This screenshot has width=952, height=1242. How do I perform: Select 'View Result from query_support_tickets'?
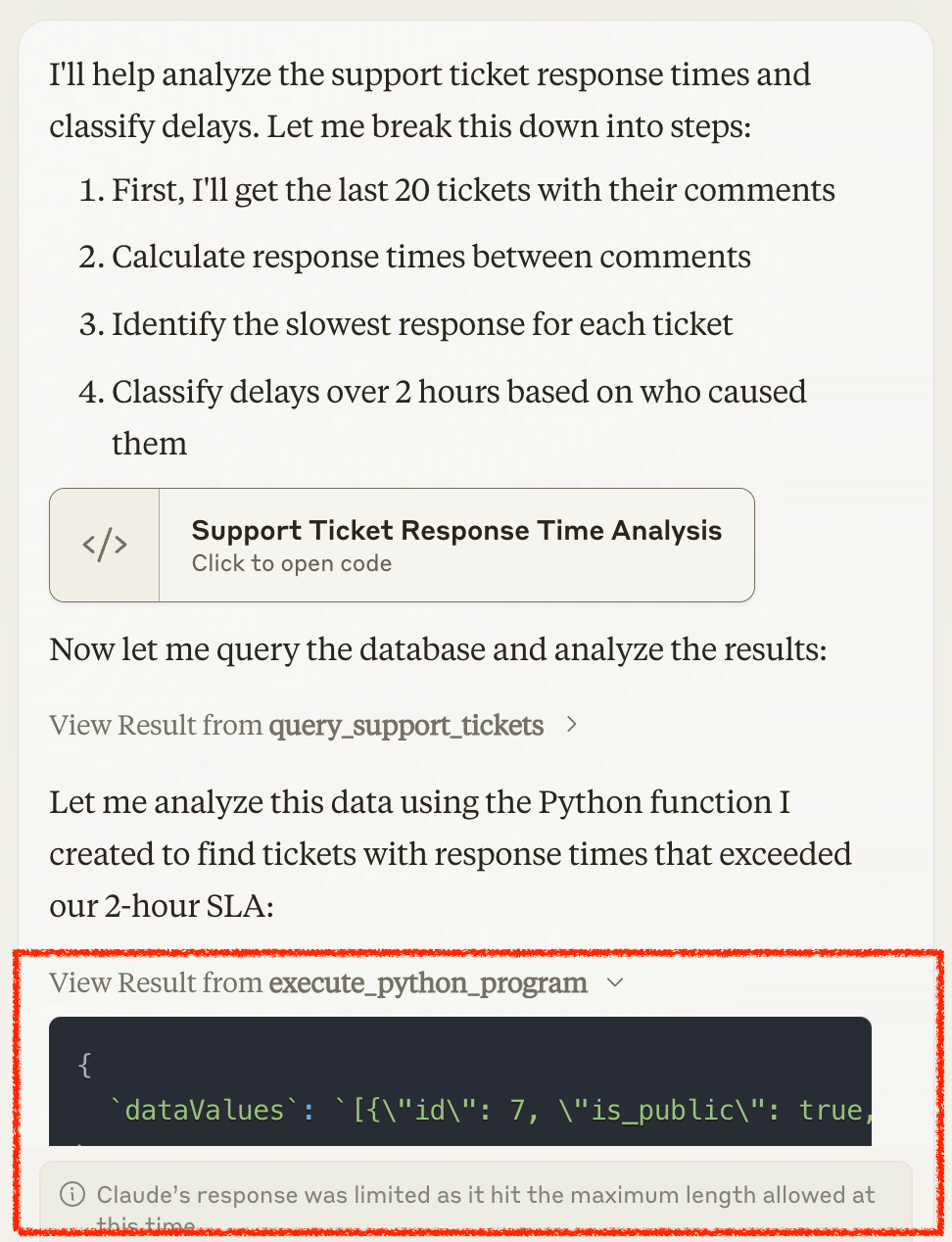[x=296, y=725]
